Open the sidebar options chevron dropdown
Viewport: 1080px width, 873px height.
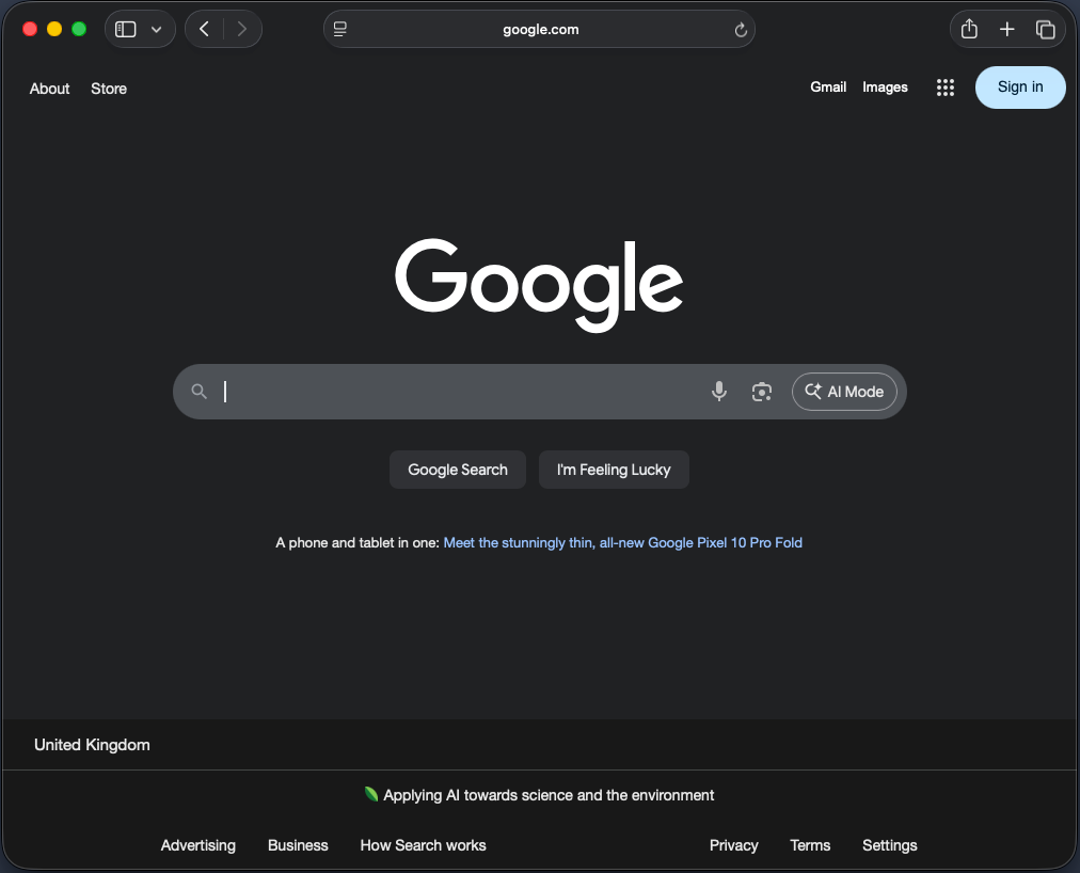(x=156, y=29)
